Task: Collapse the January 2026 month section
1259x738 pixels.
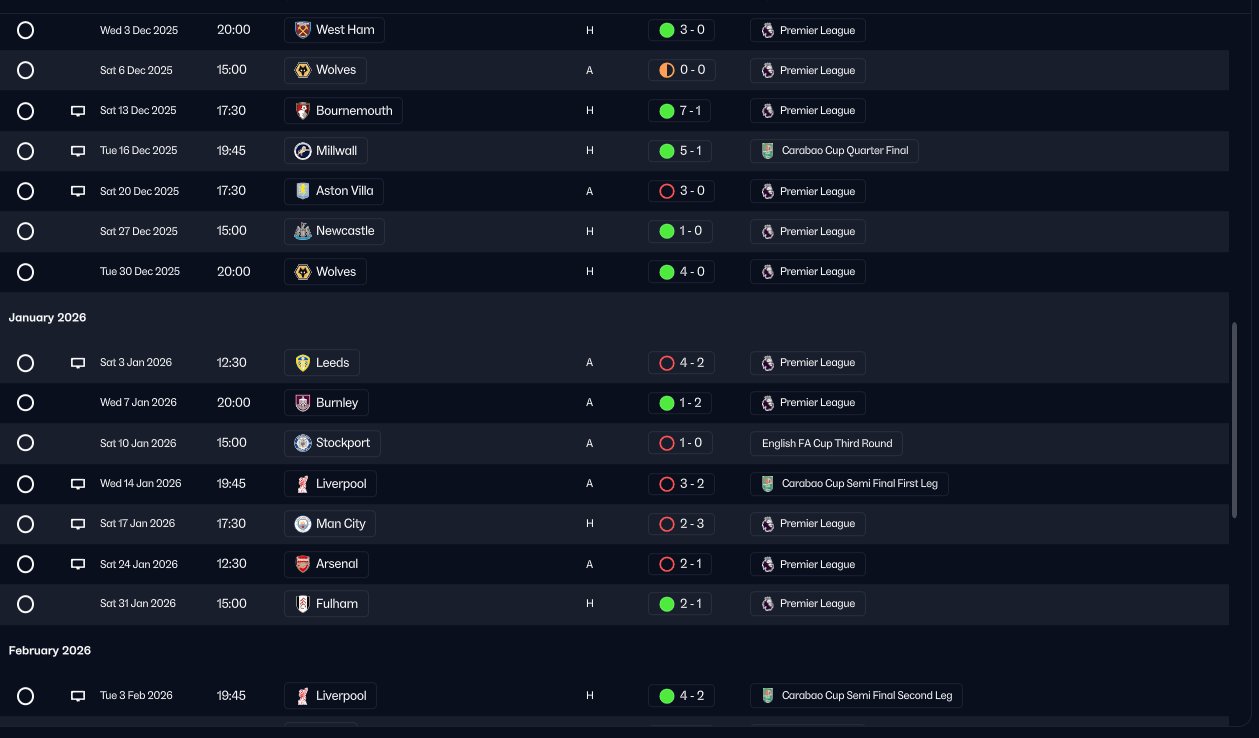Action: (48, 317)
